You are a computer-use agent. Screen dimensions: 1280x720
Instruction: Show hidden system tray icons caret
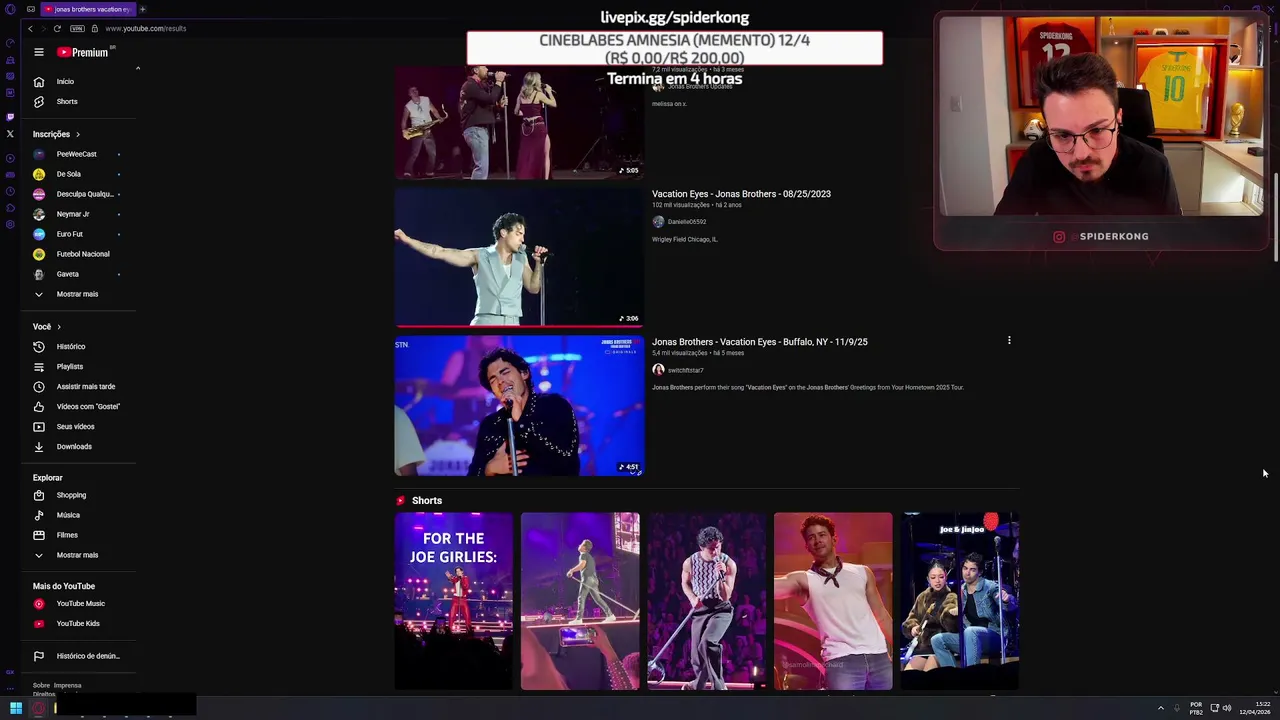[1161, 708]
